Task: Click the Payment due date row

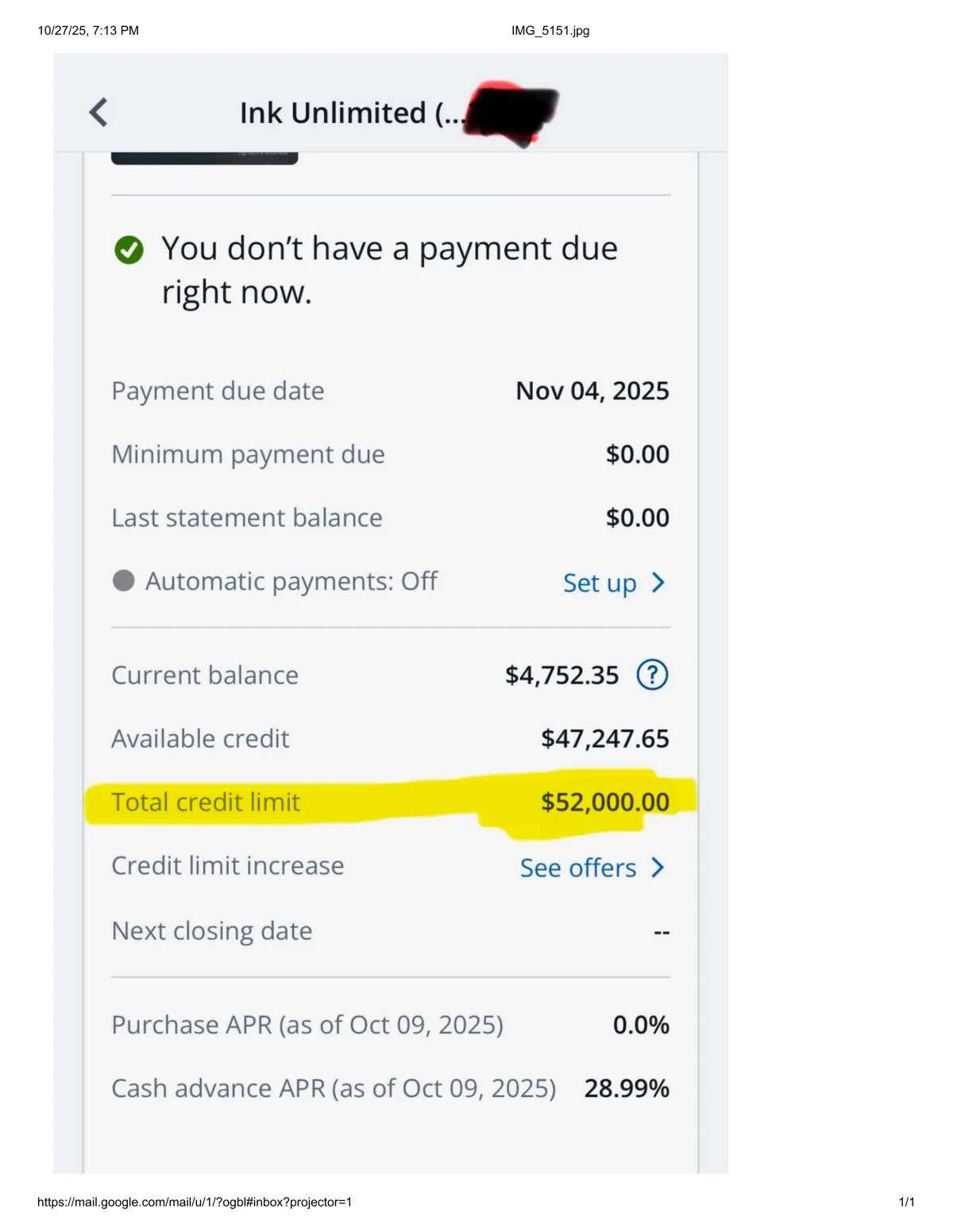Action: [x=390, y=391]
